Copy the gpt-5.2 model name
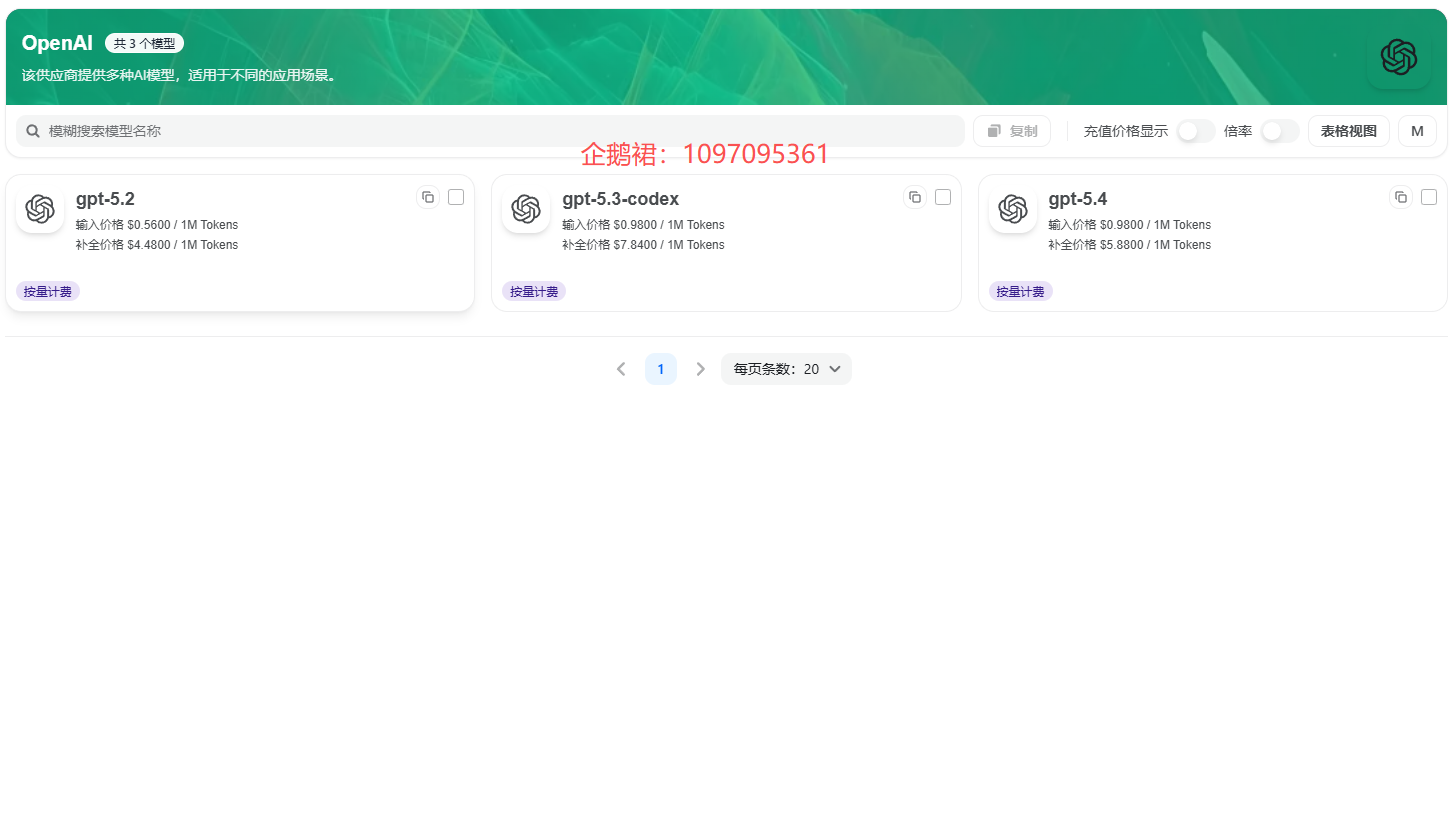 pos(428,197)
